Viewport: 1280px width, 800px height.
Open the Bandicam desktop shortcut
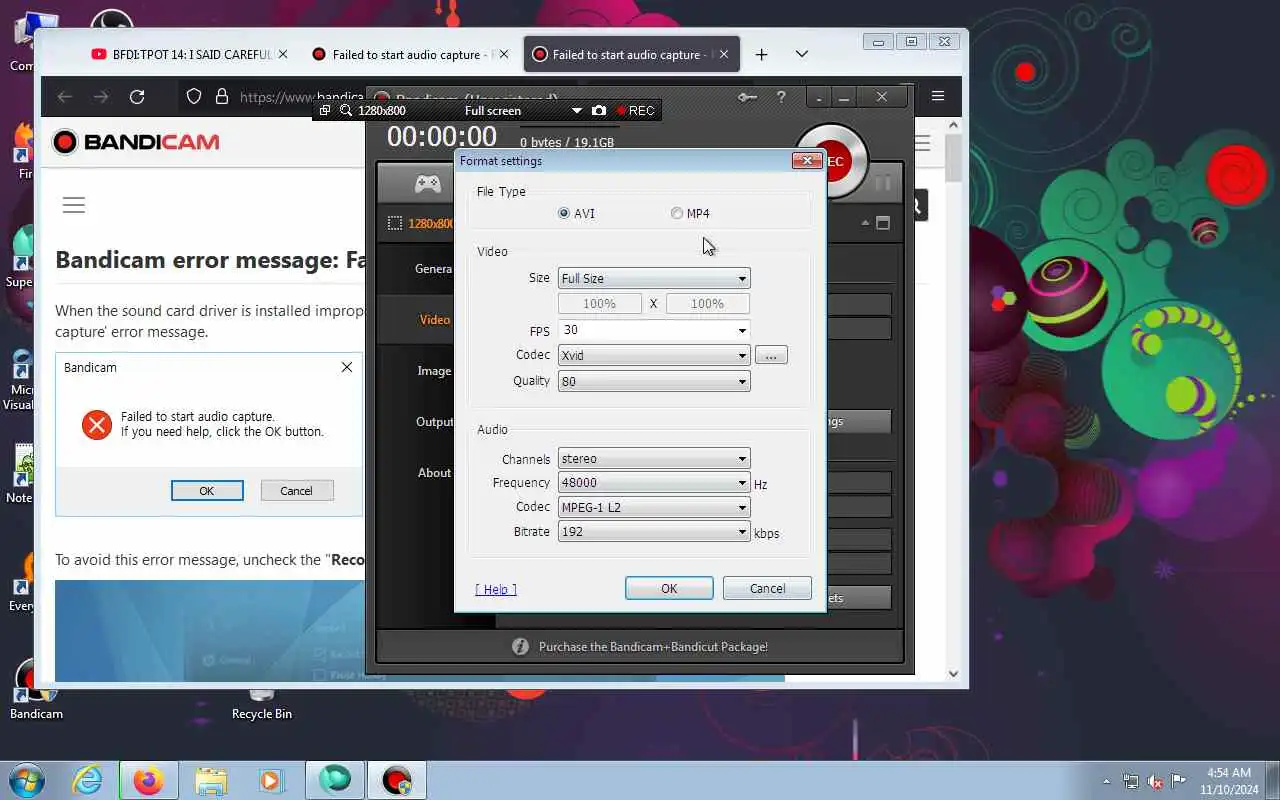pyautogui.click(x=36, y=690)
